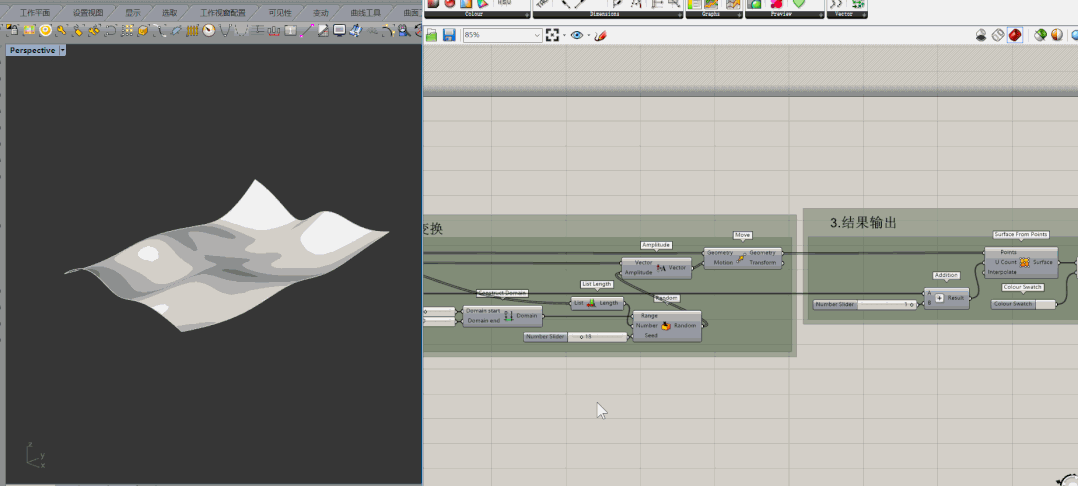Click the orange gauge dial icon
Screen dimensions: 1078x486
click(x=209, y=30)
